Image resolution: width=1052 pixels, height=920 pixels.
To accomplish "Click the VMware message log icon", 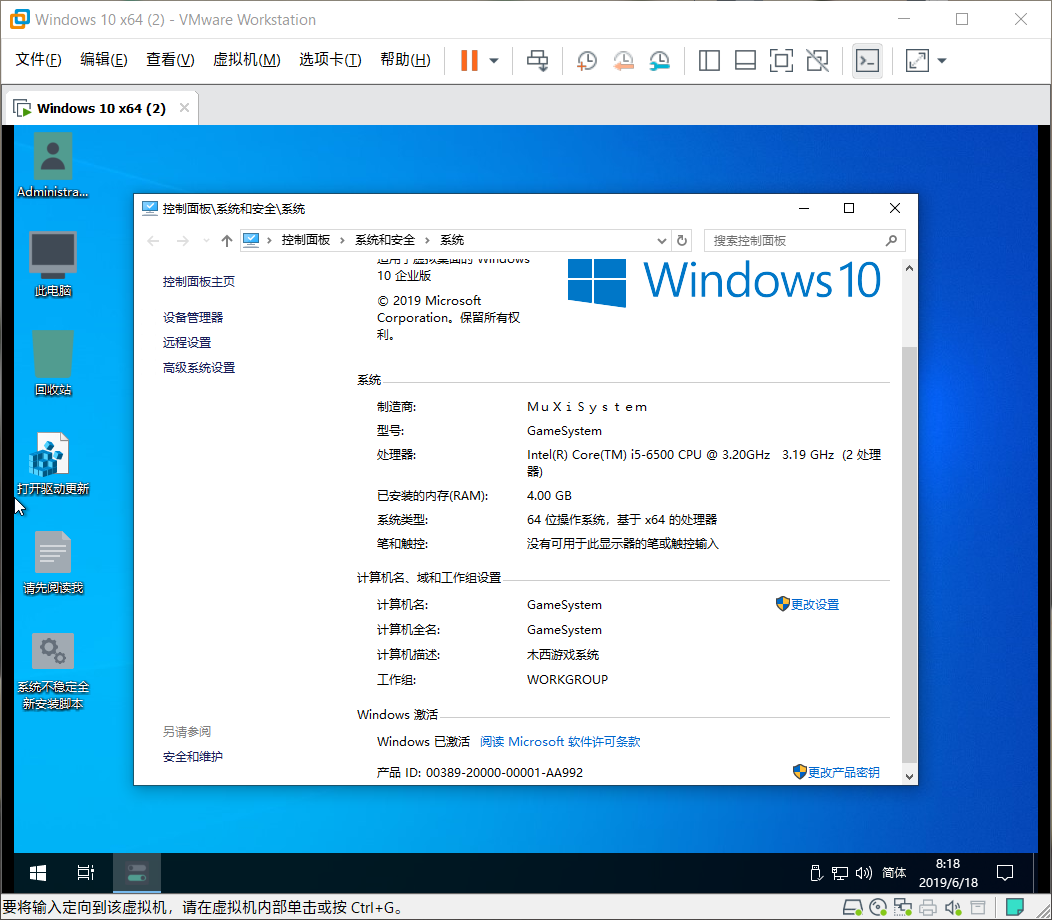I will tap(1015, 909).
